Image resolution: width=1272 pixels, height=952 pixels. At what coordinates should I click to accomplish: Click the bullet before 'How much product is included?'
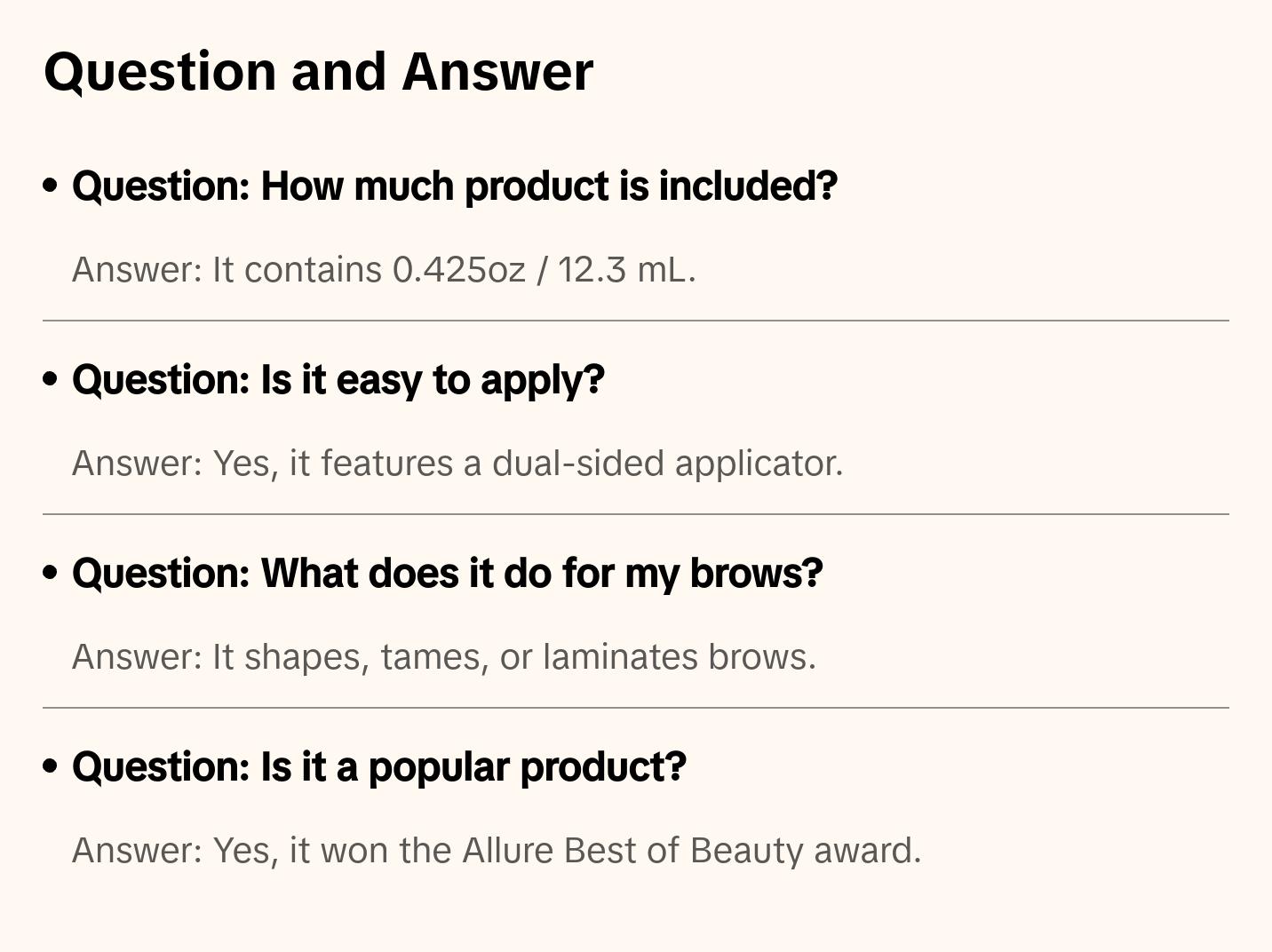click(51, 186)
